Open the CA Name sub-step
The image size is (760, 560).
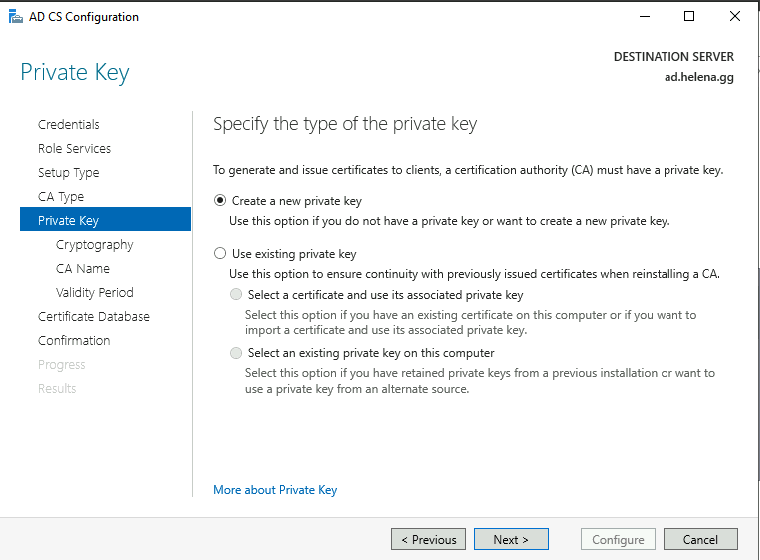[x=83, y=269]
